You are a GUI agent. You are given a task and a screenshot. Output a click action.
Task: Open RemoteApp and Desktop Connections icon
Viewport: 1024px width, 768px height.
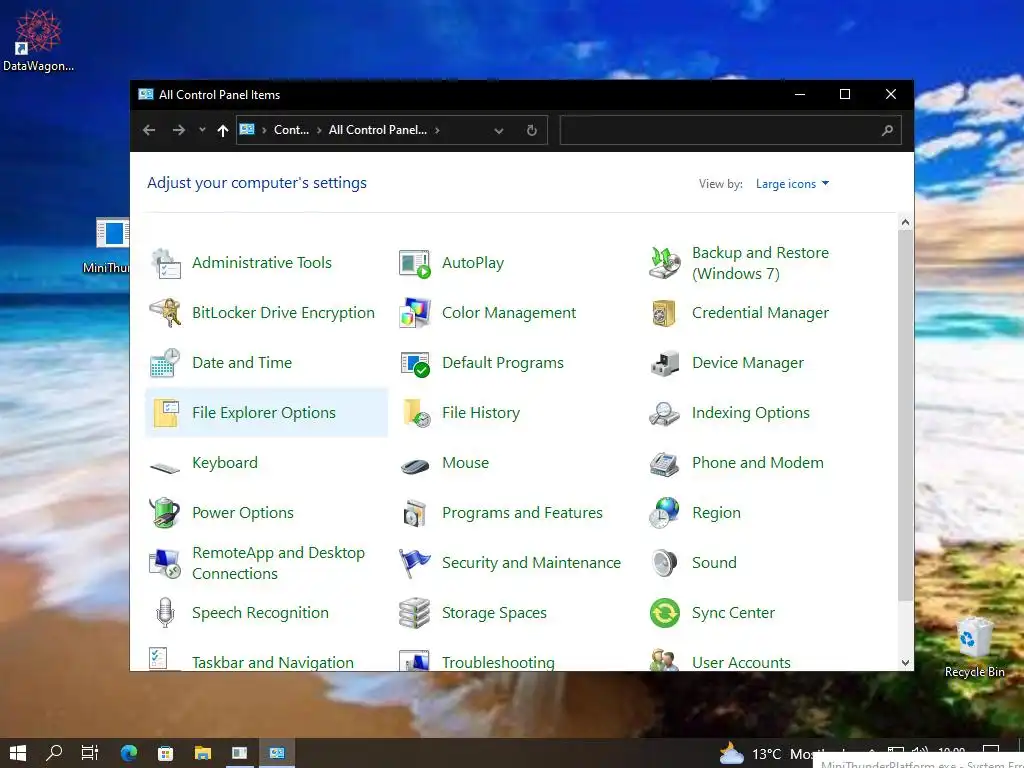click(x=165, y=563)
